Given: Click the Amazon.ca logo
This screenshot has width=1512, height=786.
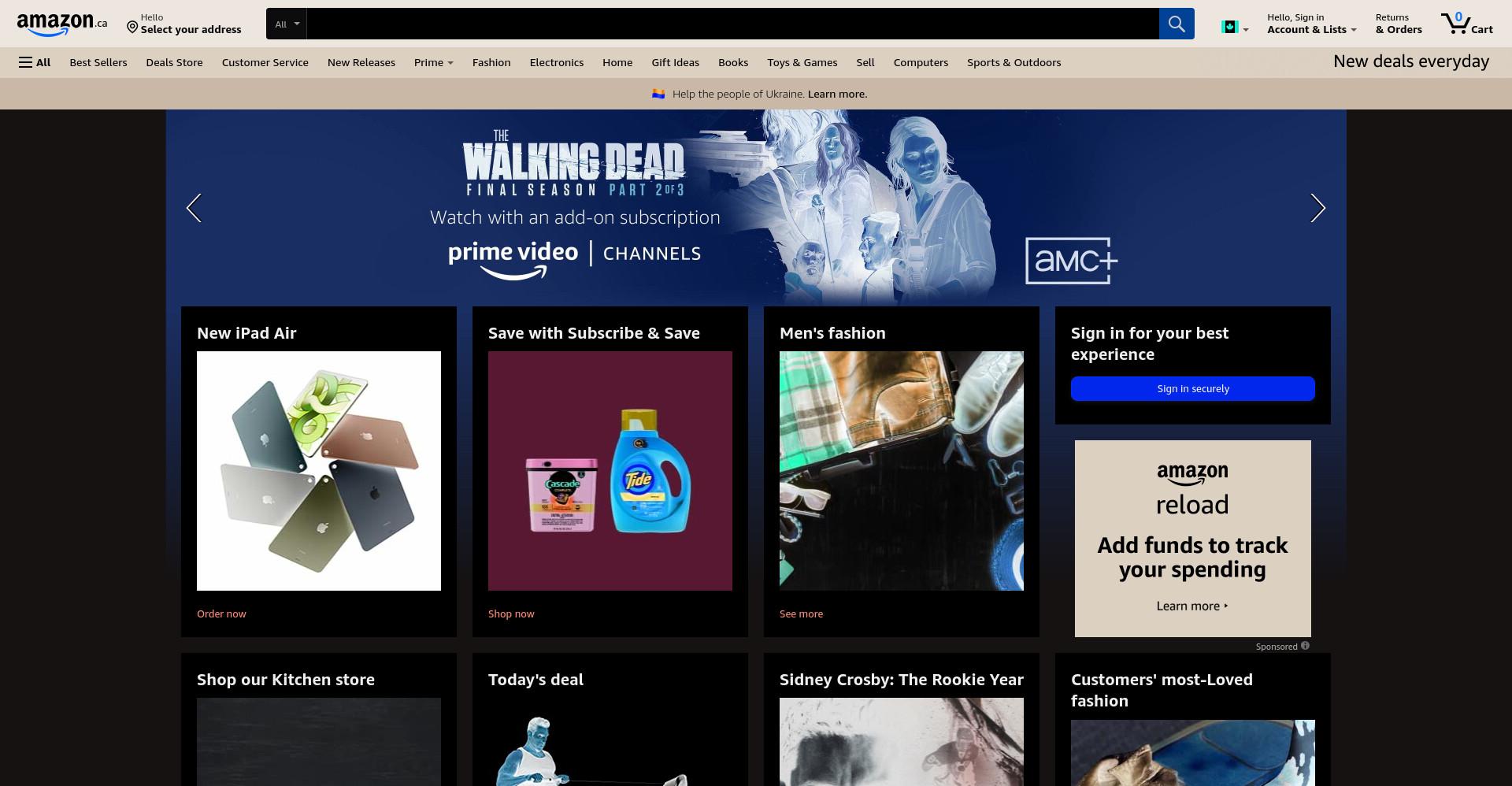Looking at the screenshot, I should (62, 24).
